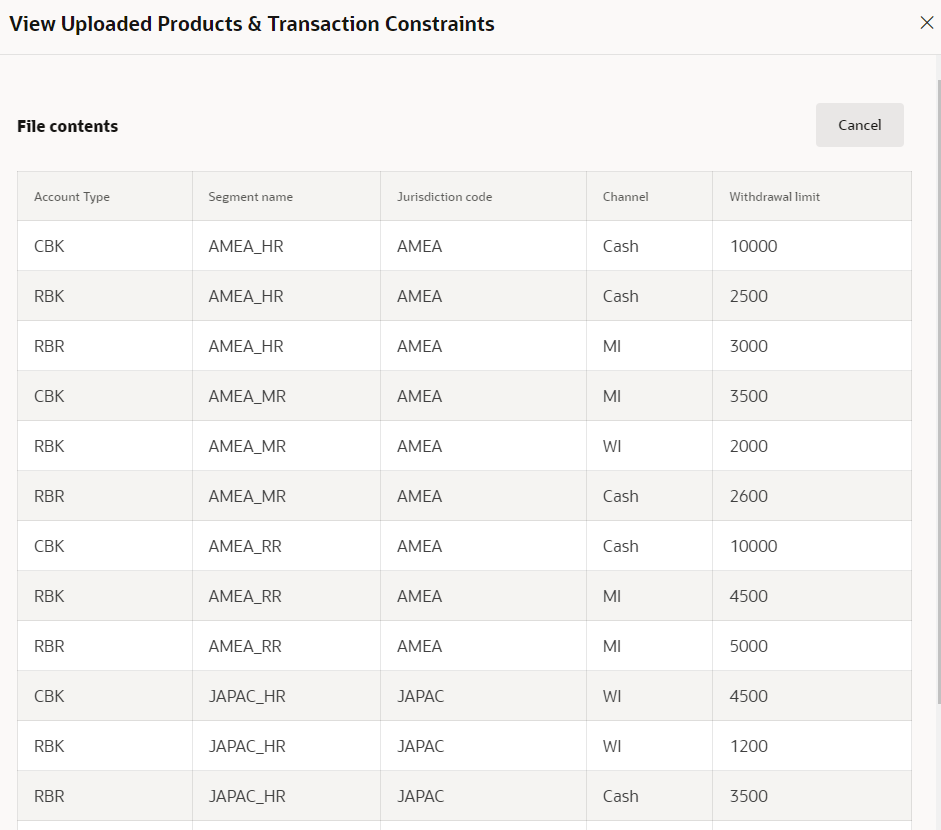Click JAPAC jurisdiction in RBK JAPAC_HR row
Image resolution: width=941 pixels, height=830 pixels.
coord(420,746)
